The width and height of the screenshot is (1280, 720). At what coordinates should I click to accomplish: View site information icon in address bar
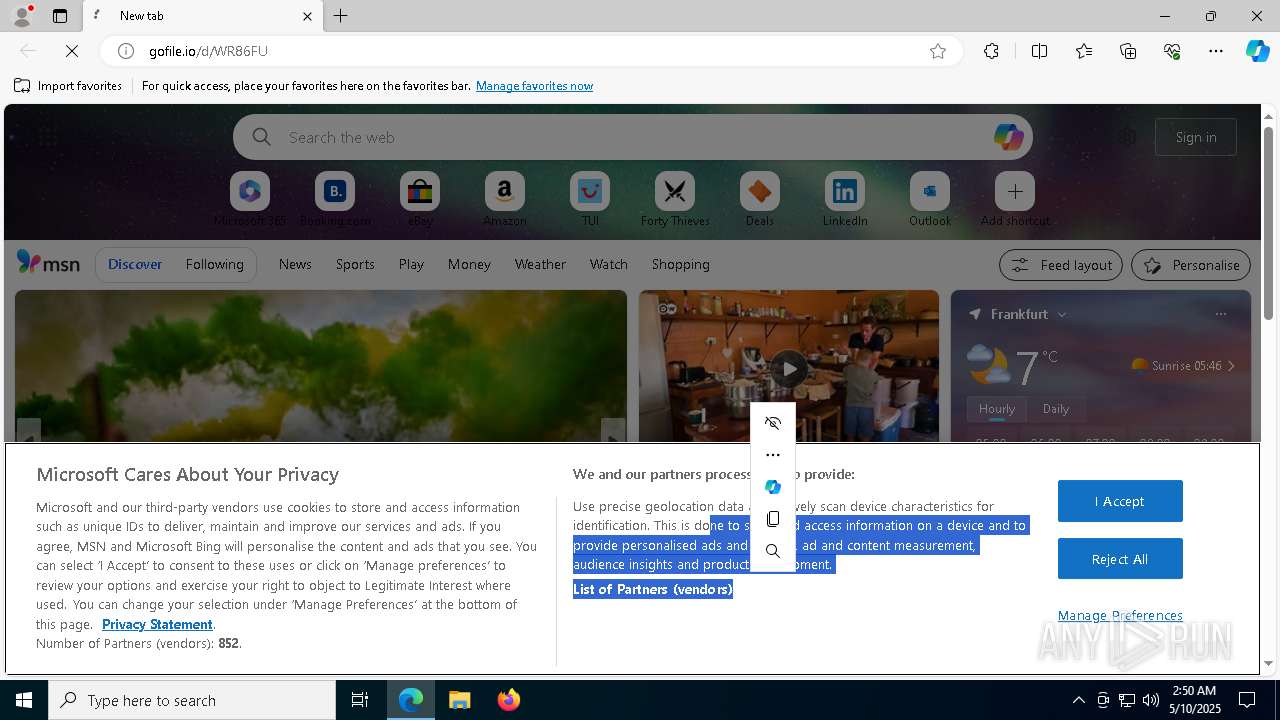(x=126, y=51)
